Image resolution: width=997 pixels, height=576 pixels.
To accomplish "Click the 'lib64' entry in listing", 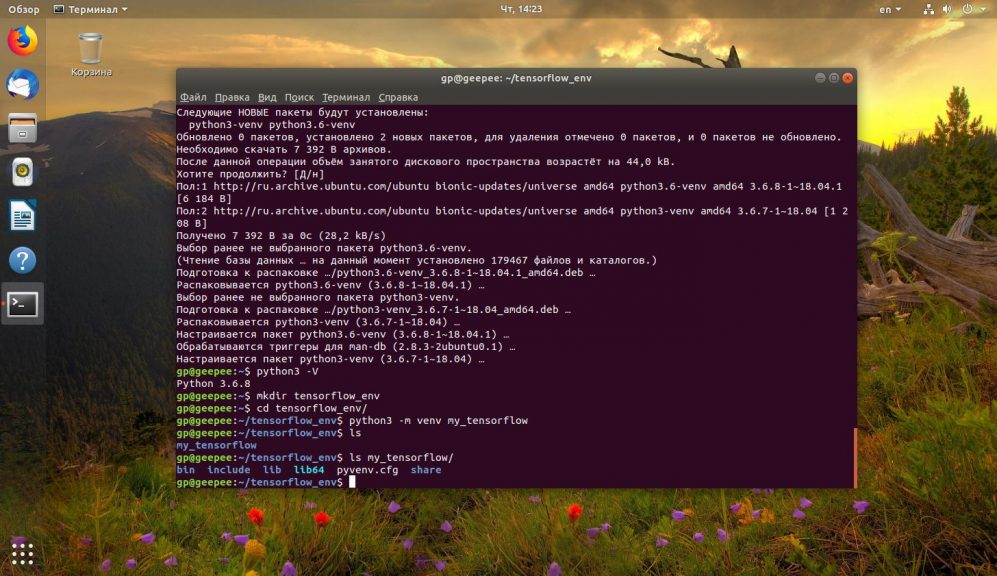I will pyautogui.click(x=308, y=470).
